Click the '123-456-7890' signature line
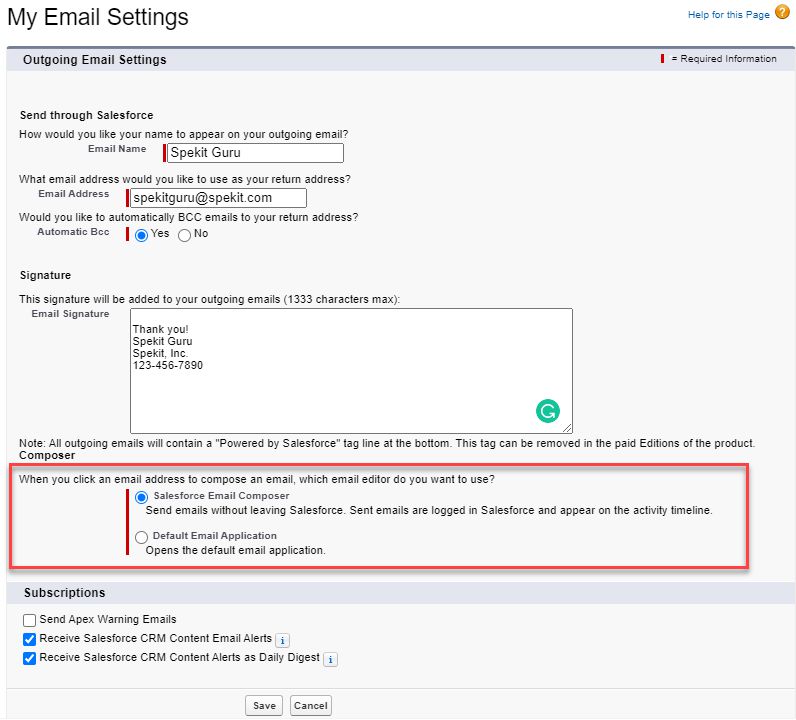The width and height of the screenshot is (796, 720). click(168, 366)
